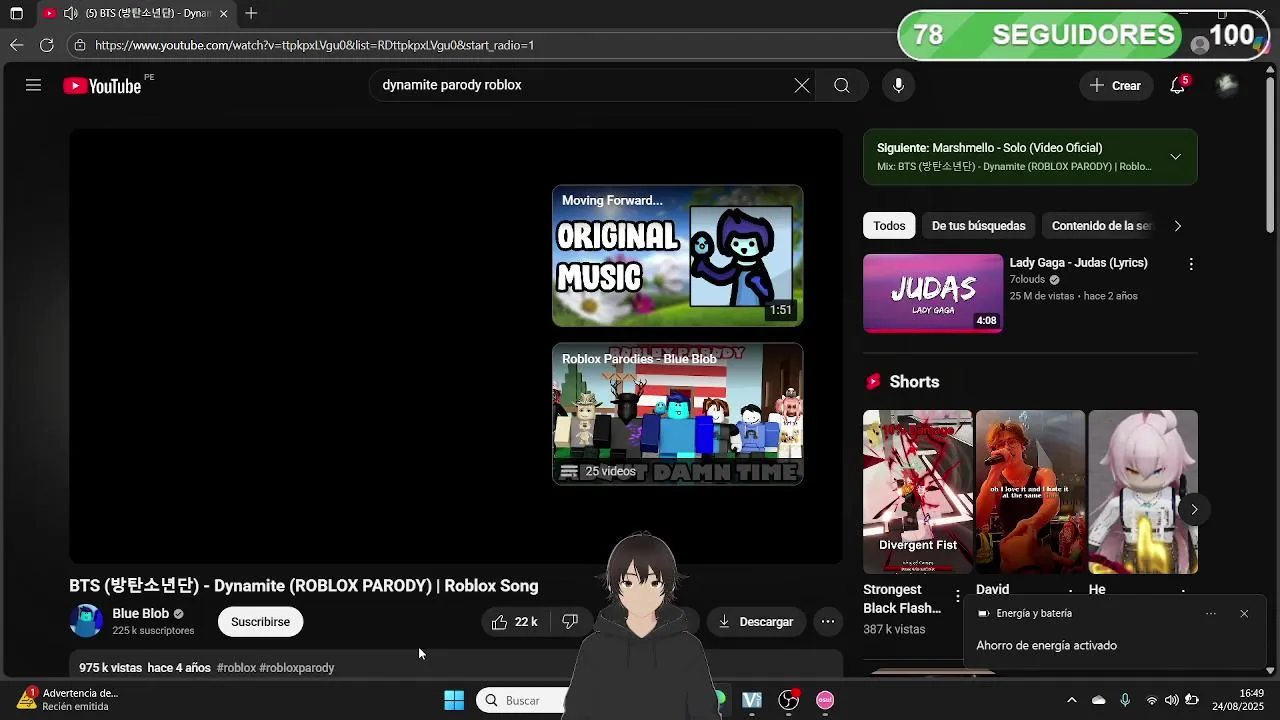Open a new browser tab

click(x=251, y=13)
